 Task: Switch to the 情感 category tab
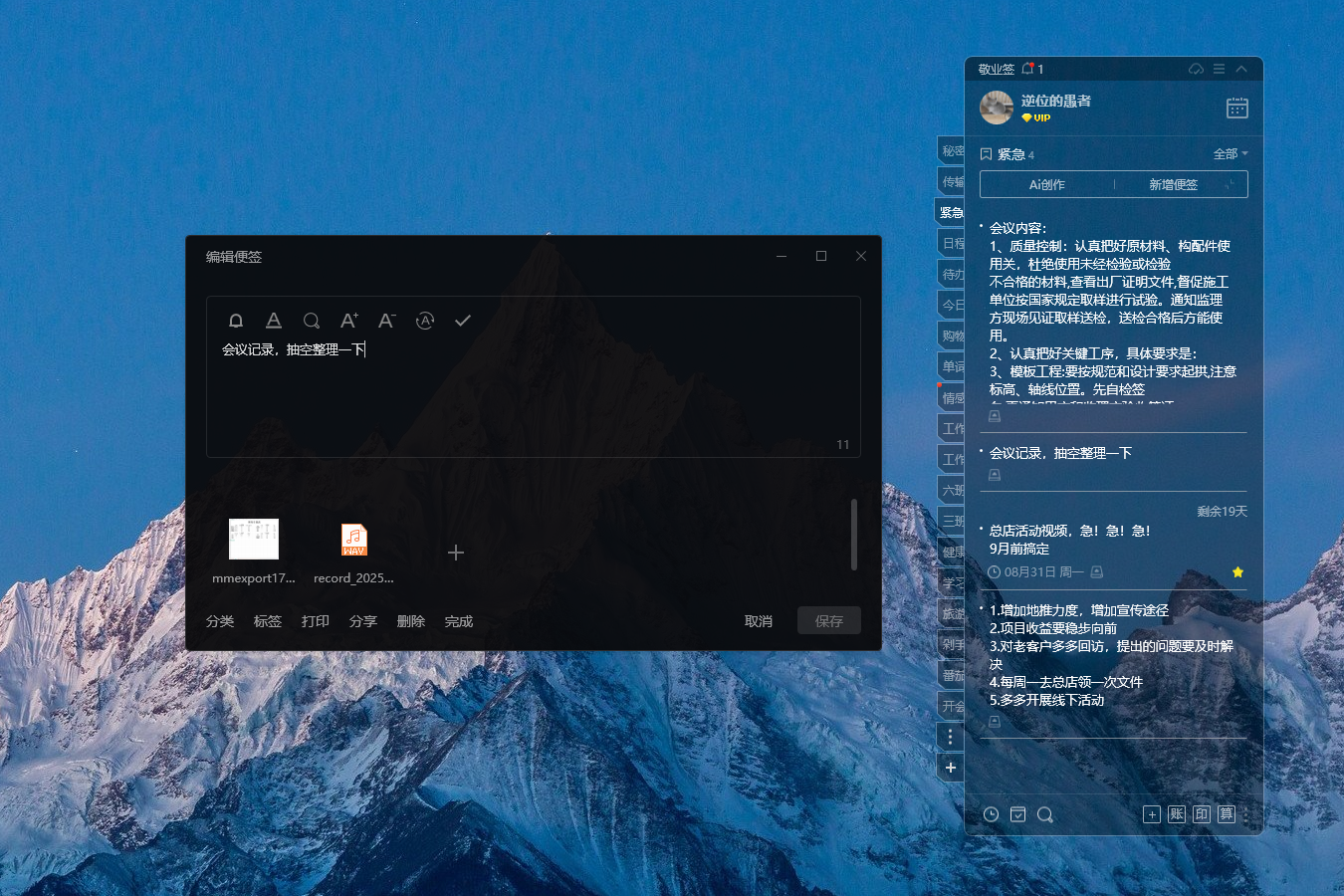(952, 398)
